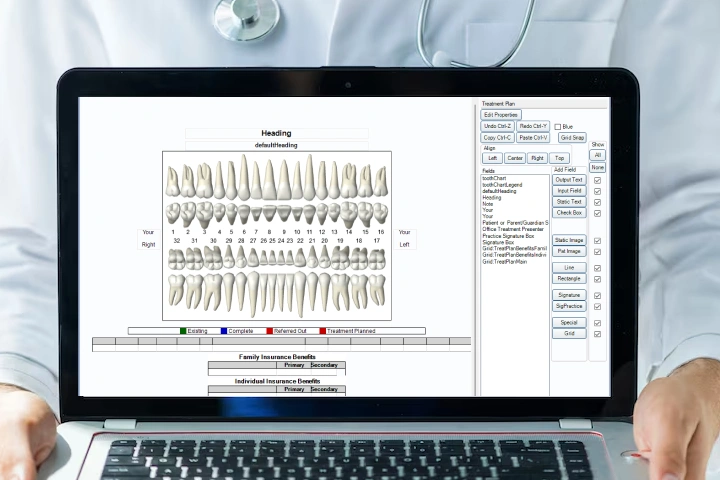Click the Edit Properties button
Viewport: 720px width, 480px height.
coord(501,115)
